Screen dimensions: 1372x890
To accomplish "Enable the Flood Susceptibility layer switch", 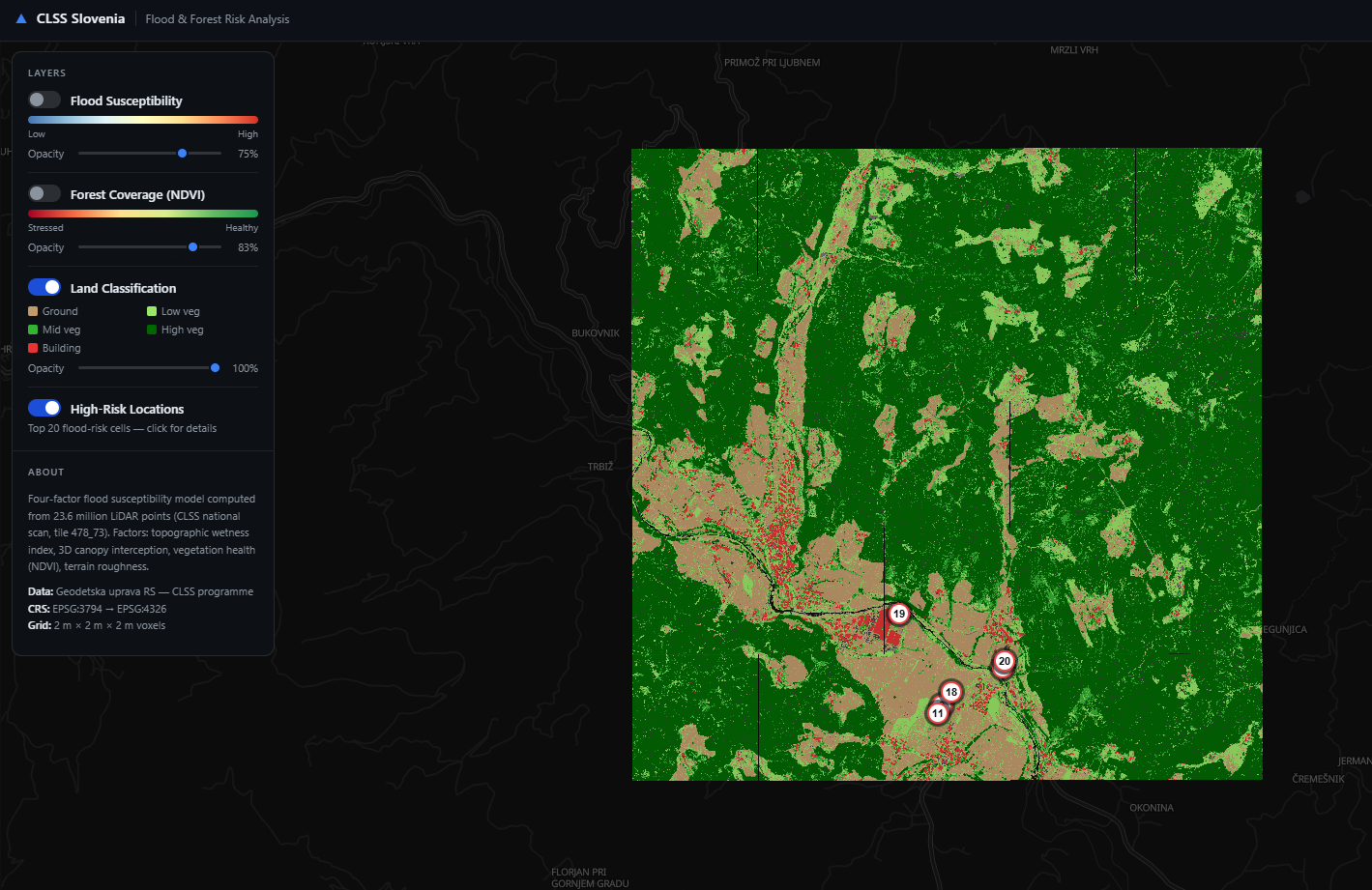I will coord(44,100).
